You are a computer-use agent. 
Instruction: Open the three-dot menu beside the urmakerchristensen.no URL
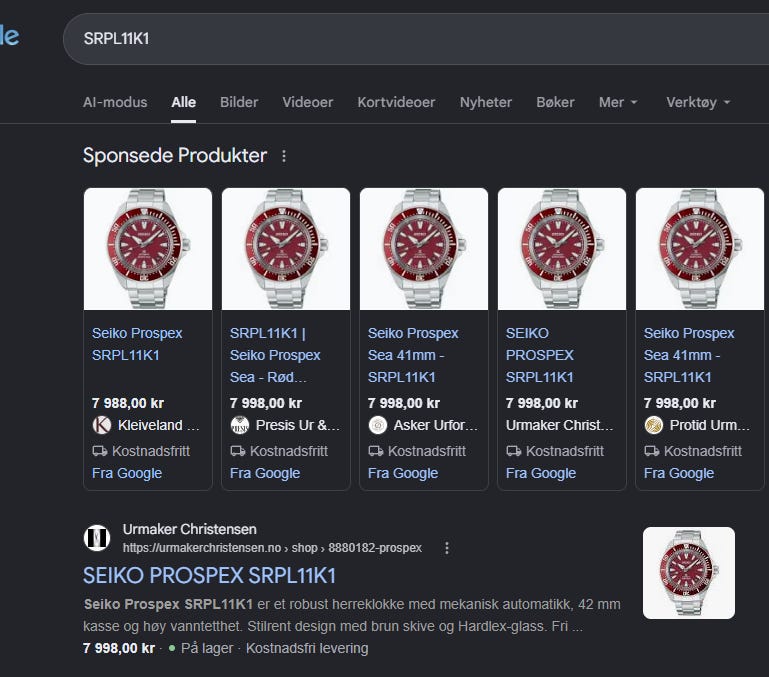pos(446,548)
